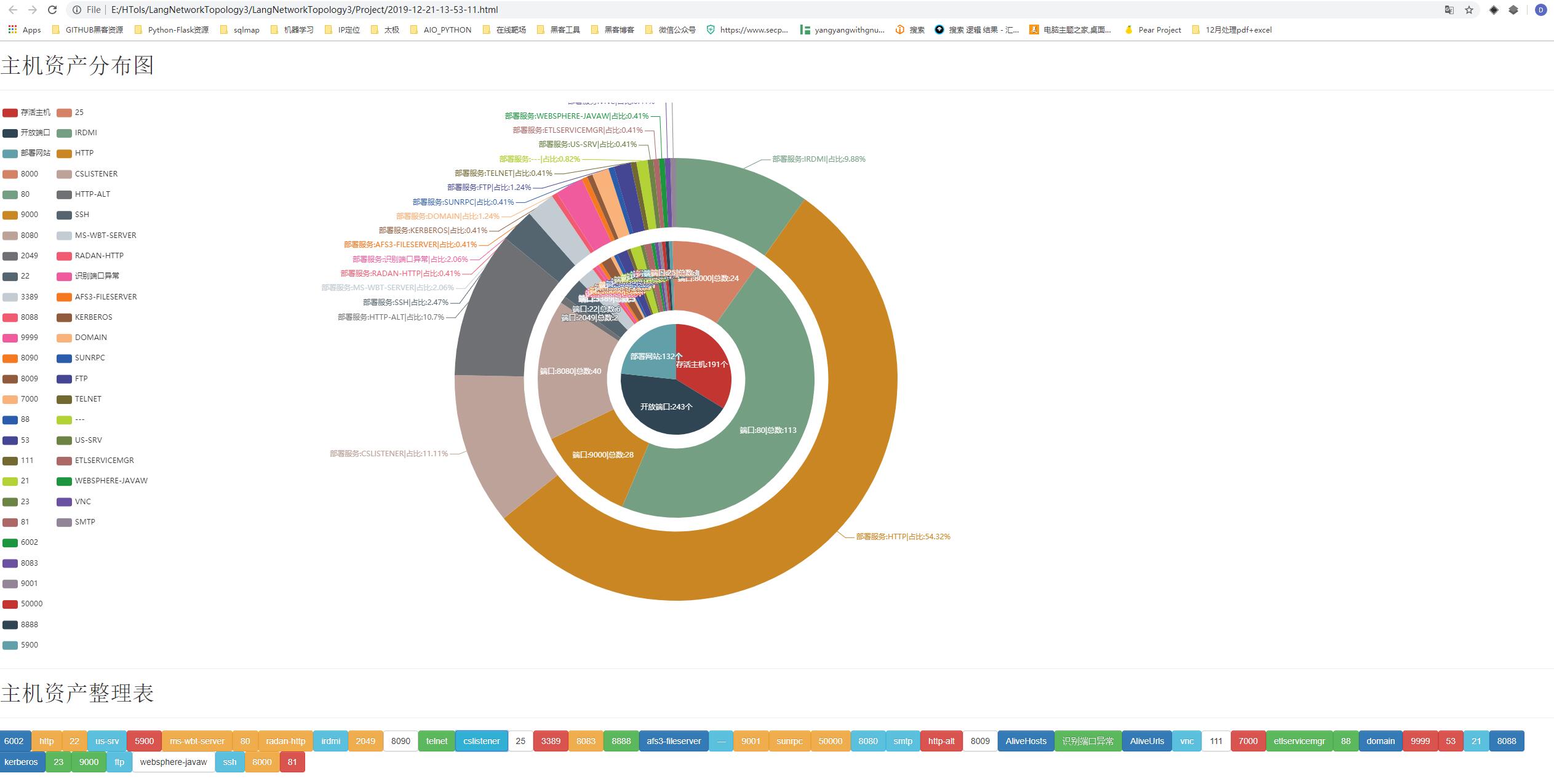Click the 8000 legend color swatch
The image size is (1554, 784).
[x=10, y=174]
